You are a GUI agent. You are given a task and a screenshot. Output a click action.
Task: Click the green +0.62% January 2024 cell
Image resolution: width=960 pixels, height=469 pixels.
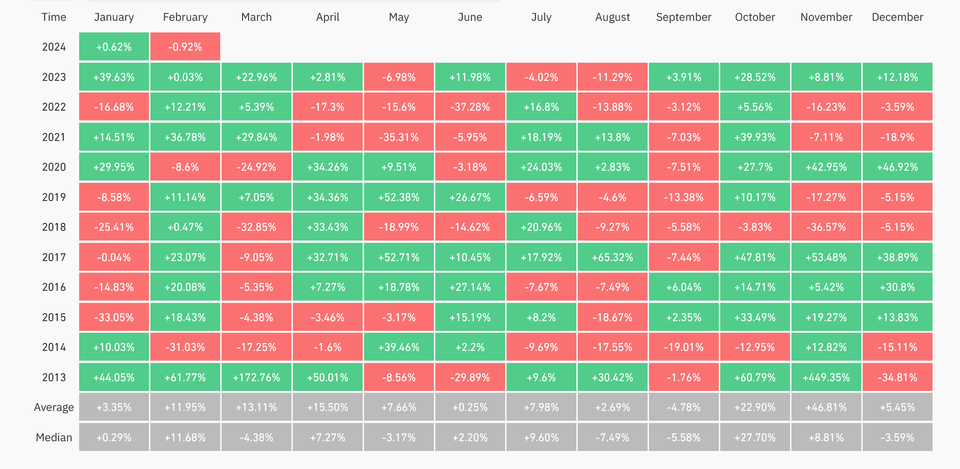(x=113, y=46)
